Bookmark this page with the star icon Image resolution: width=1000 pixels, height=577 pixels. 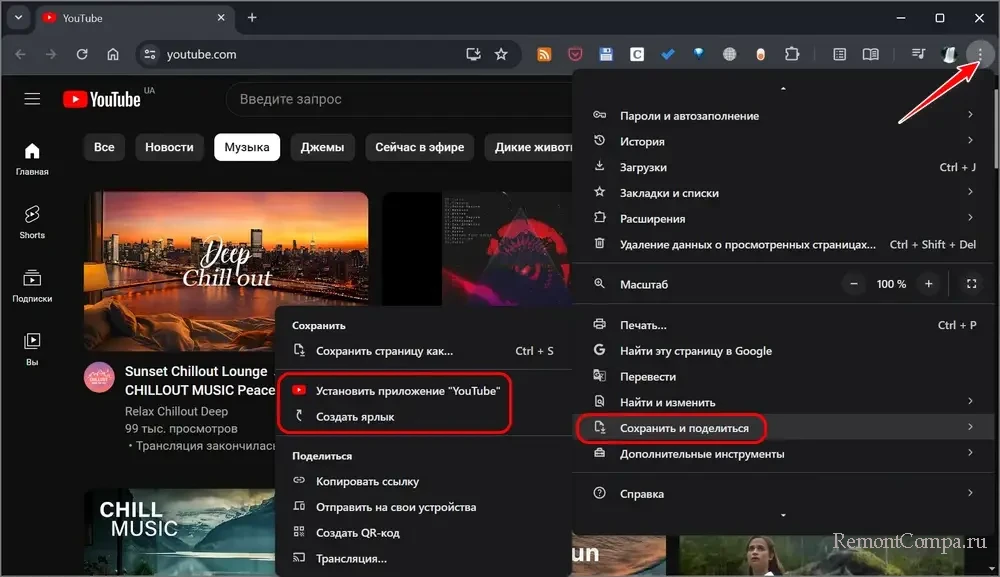pos(501,54)
